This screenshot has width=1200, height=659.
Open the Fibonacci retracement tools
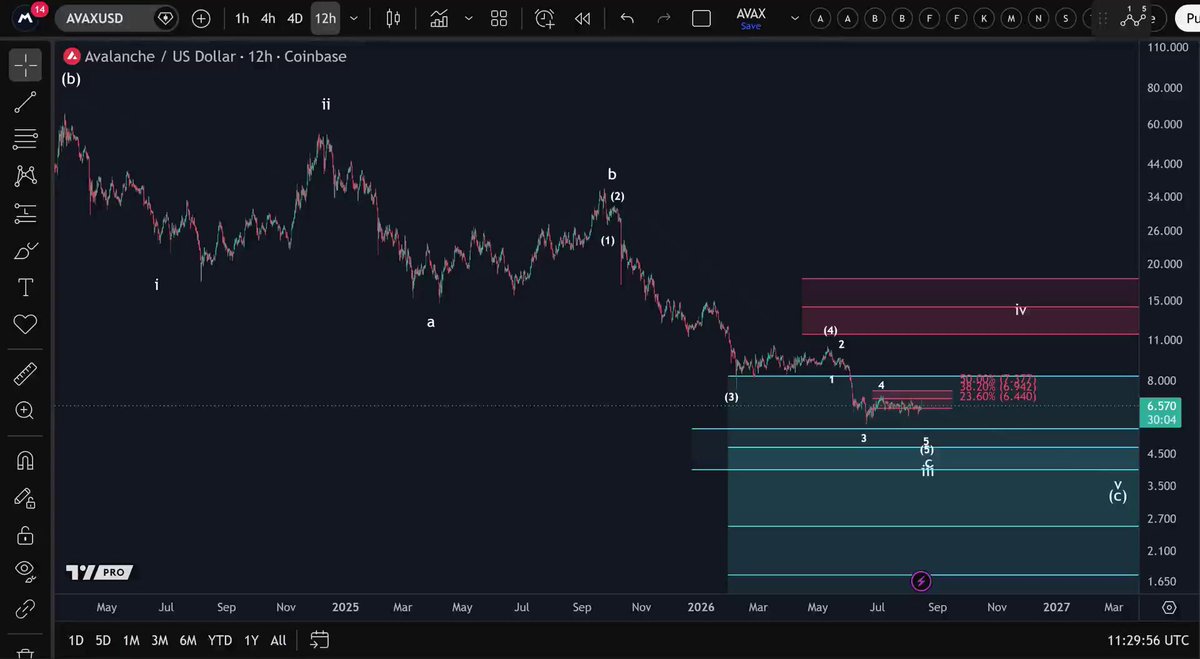pos(25,138)
